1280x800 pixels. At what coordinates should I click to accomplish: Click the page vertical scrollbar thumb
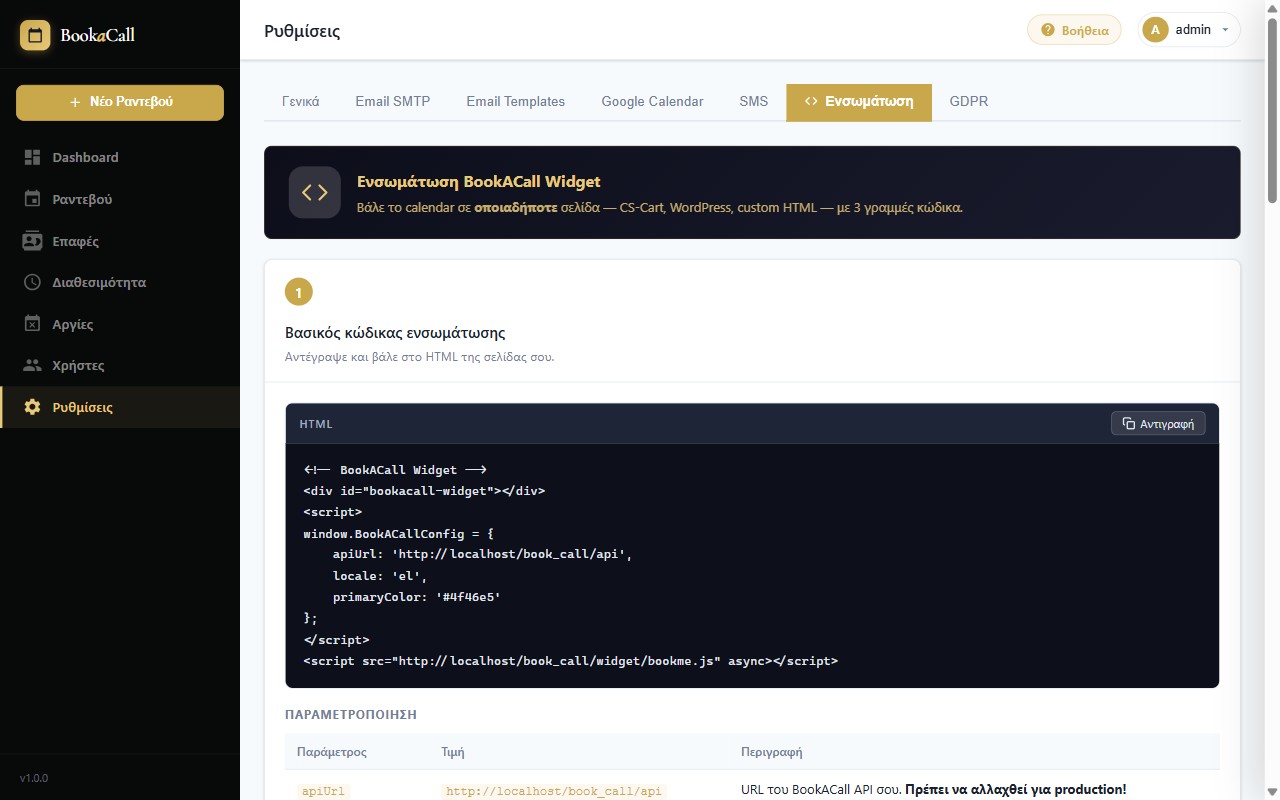1272,110
